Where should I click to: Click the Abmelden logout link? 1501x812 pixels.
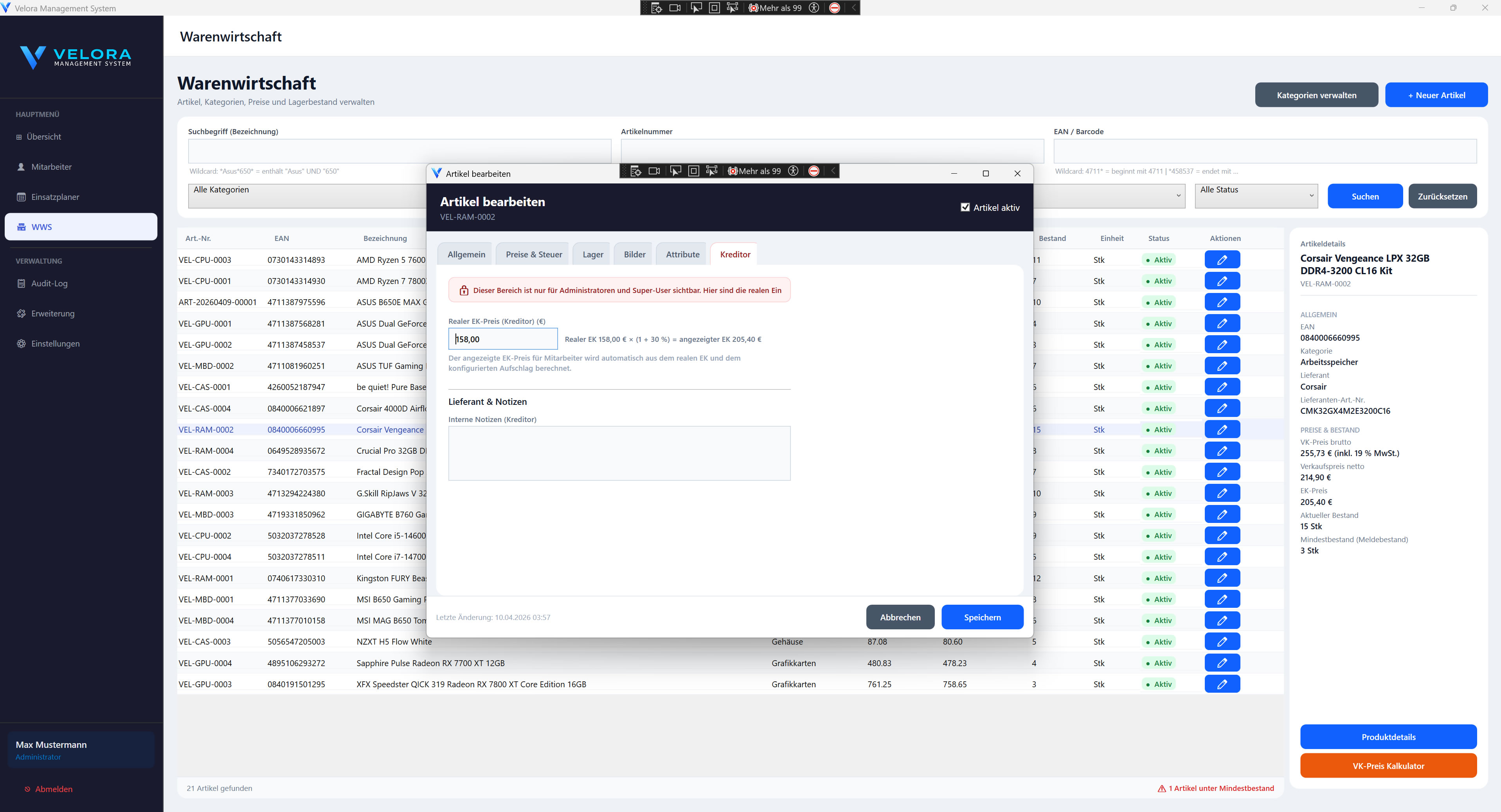(x=54, y=789)
